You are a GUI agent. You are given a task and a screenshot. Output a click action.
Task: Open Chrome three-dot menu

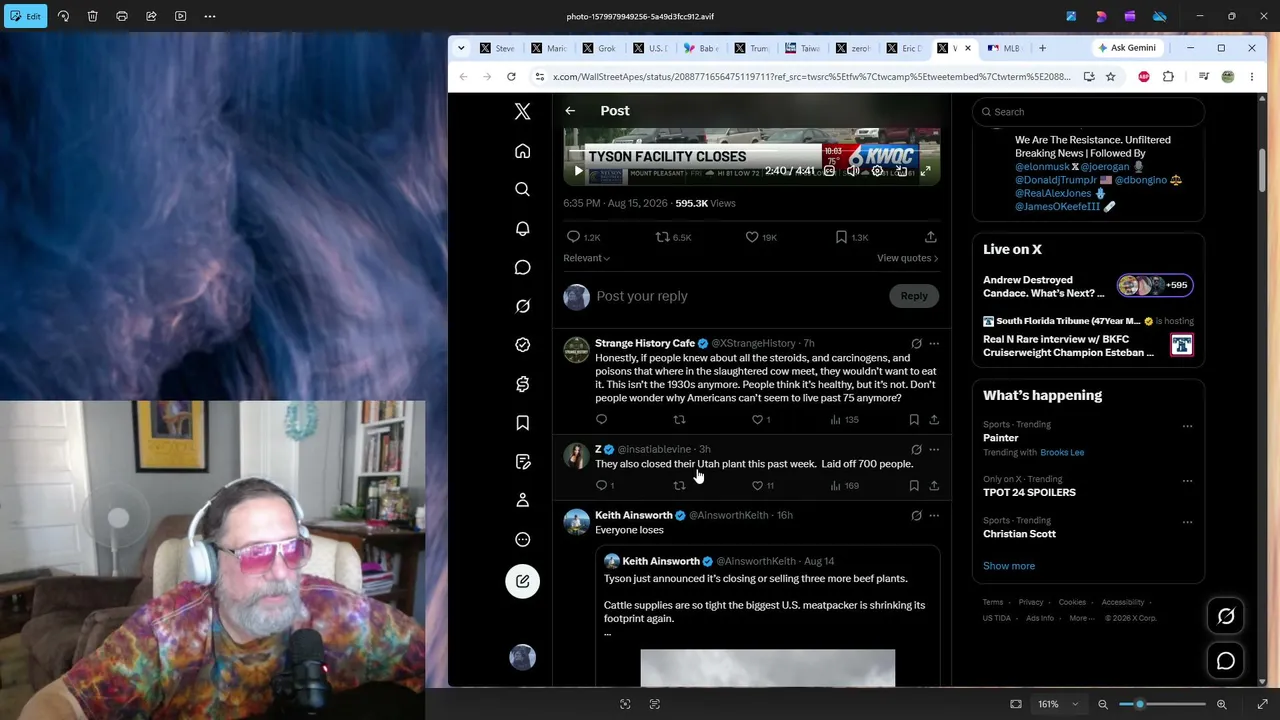1251,77
